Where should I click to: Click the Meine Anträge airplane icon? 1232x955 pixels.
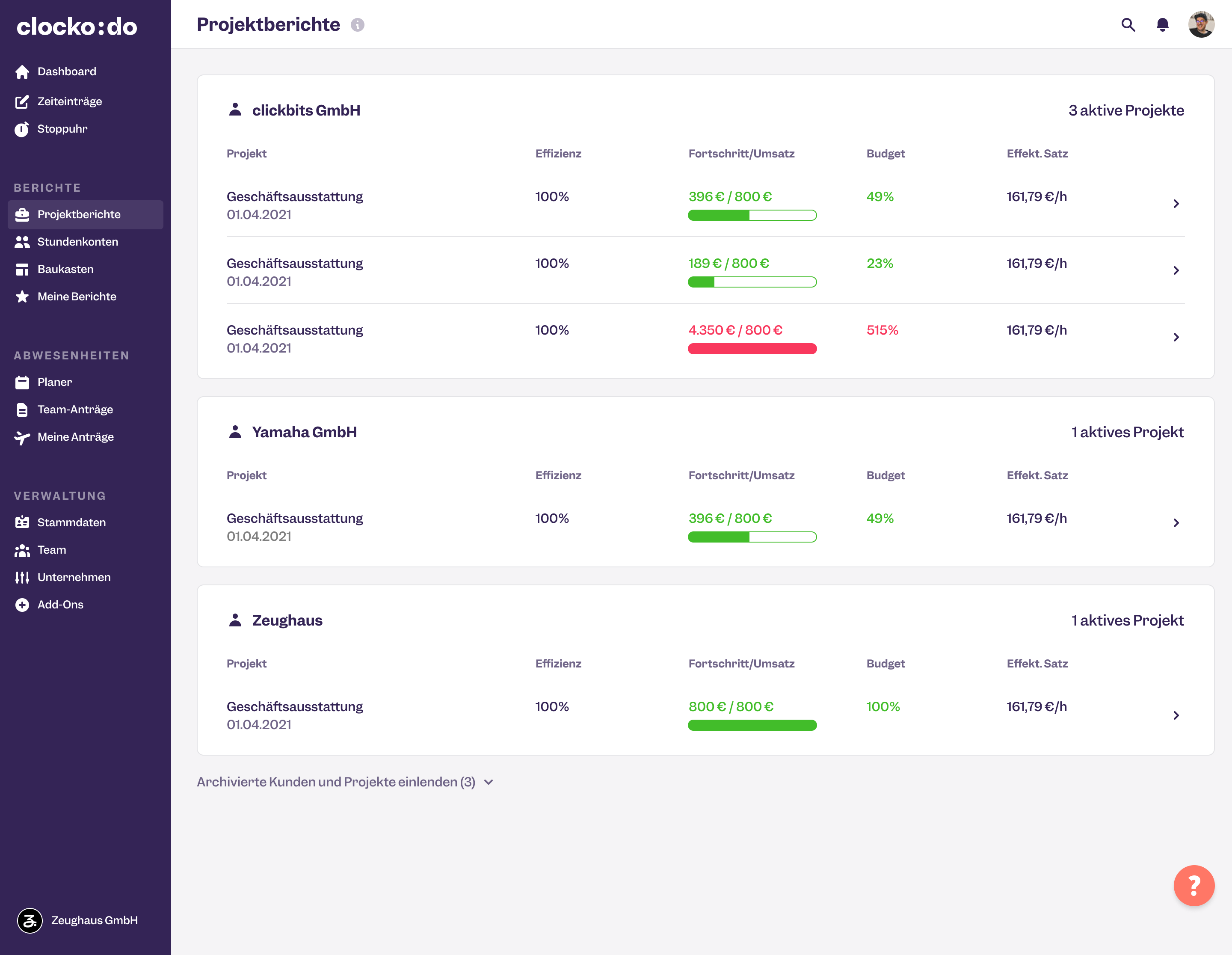click(x=22, y=436)
